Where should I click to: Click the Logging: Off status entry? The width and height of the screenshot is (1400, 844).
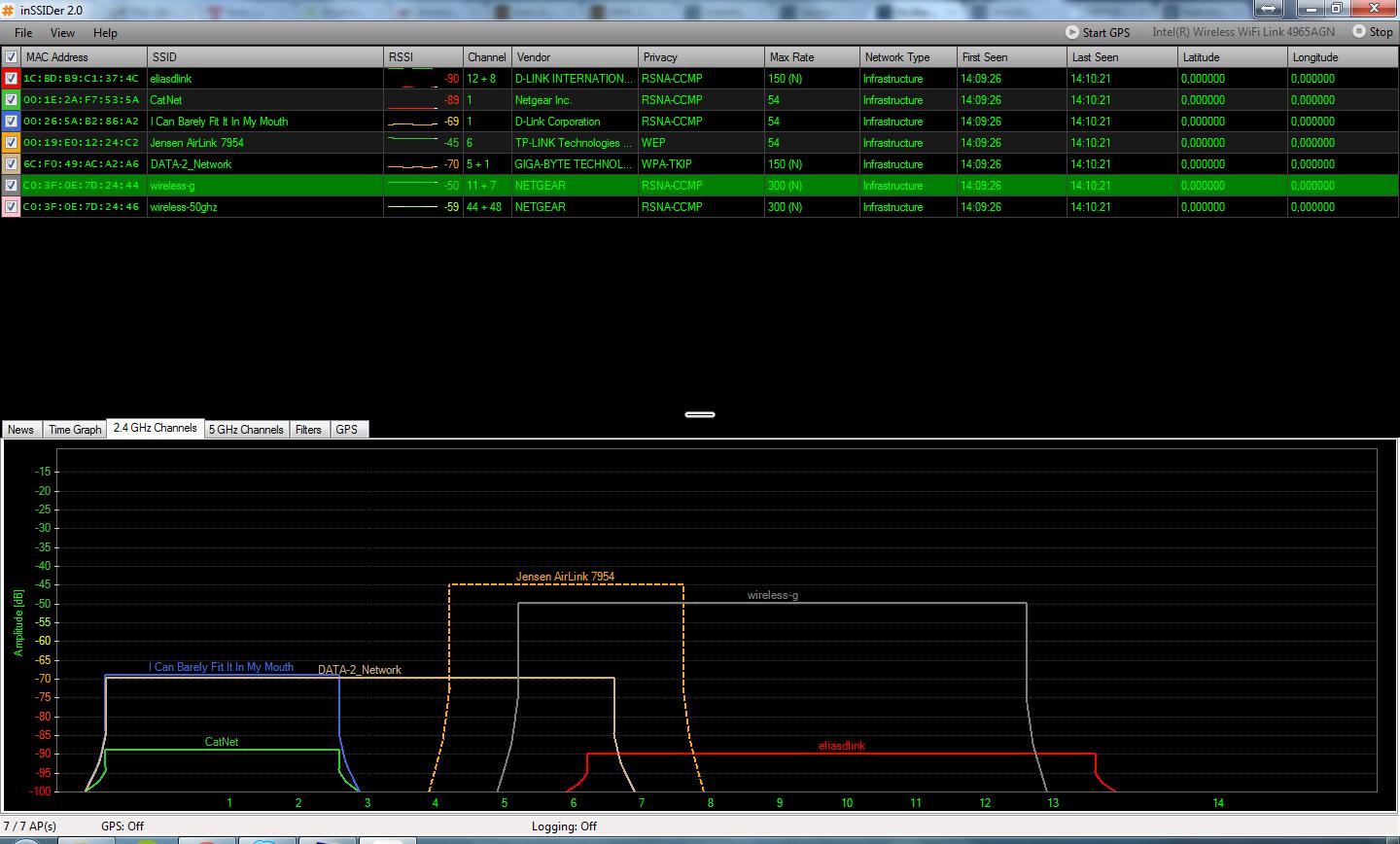[x=564, y=826]
